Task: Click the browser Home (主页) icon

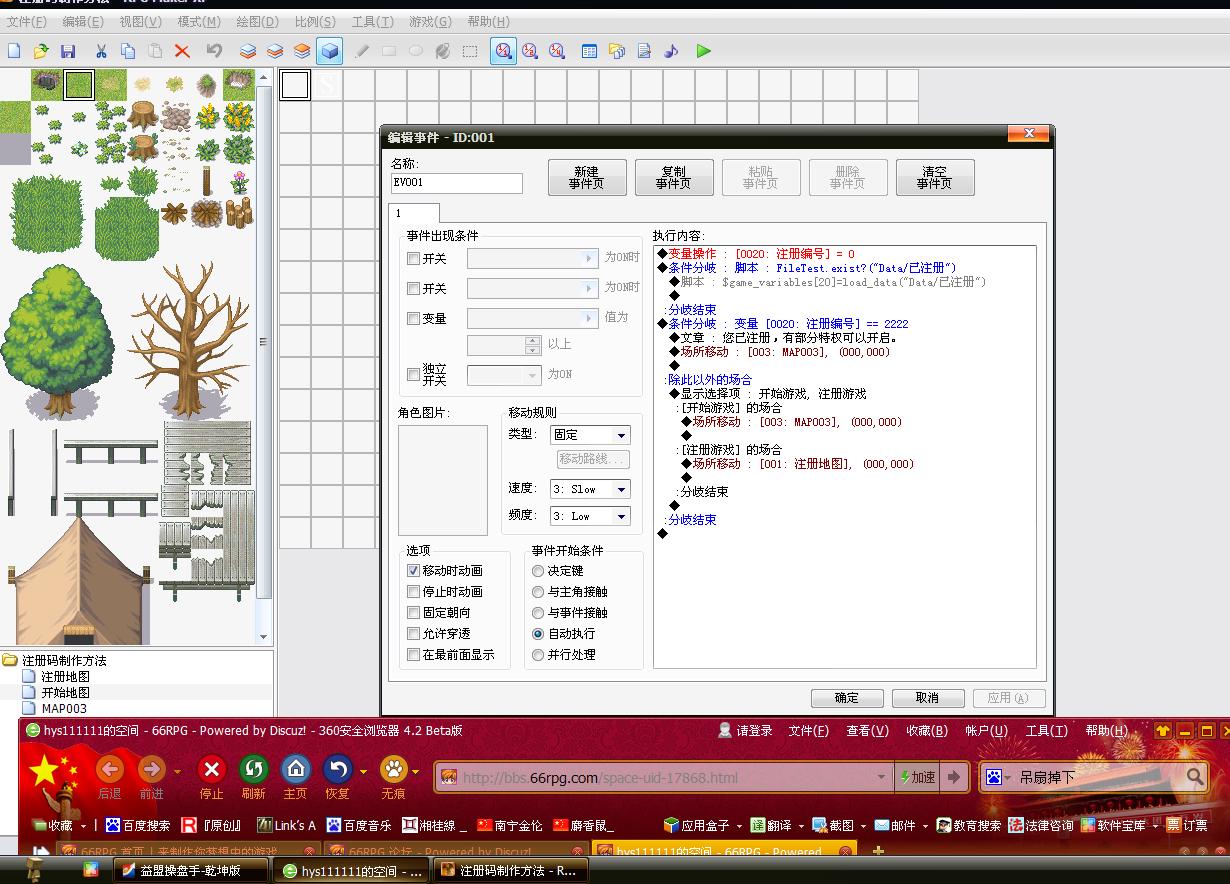Action: [295, 769]
